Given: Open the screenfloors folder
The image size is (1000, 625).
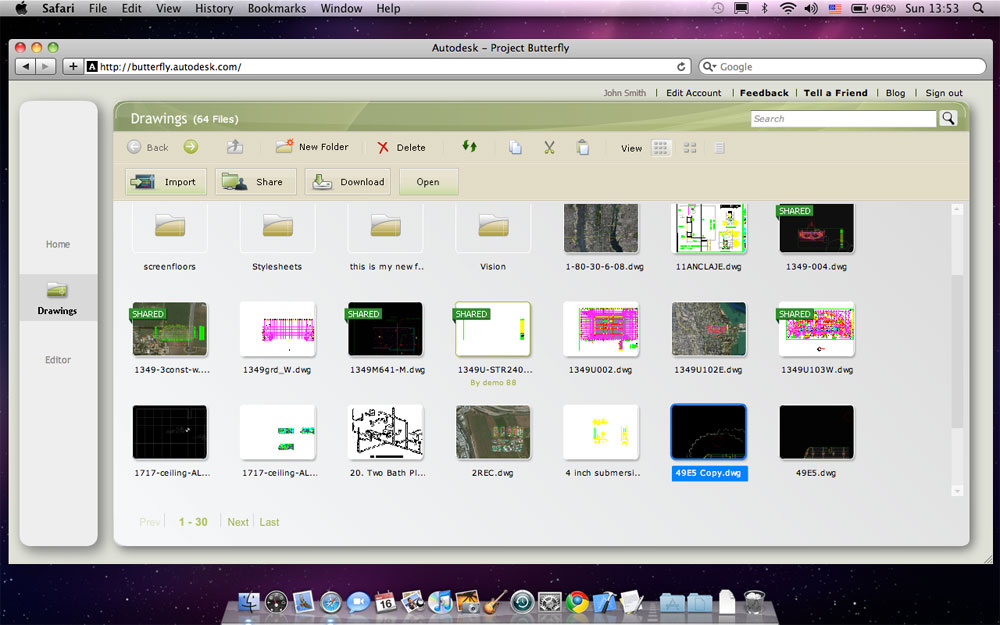Looking at the screenshot, I should (x=170, y=228).
